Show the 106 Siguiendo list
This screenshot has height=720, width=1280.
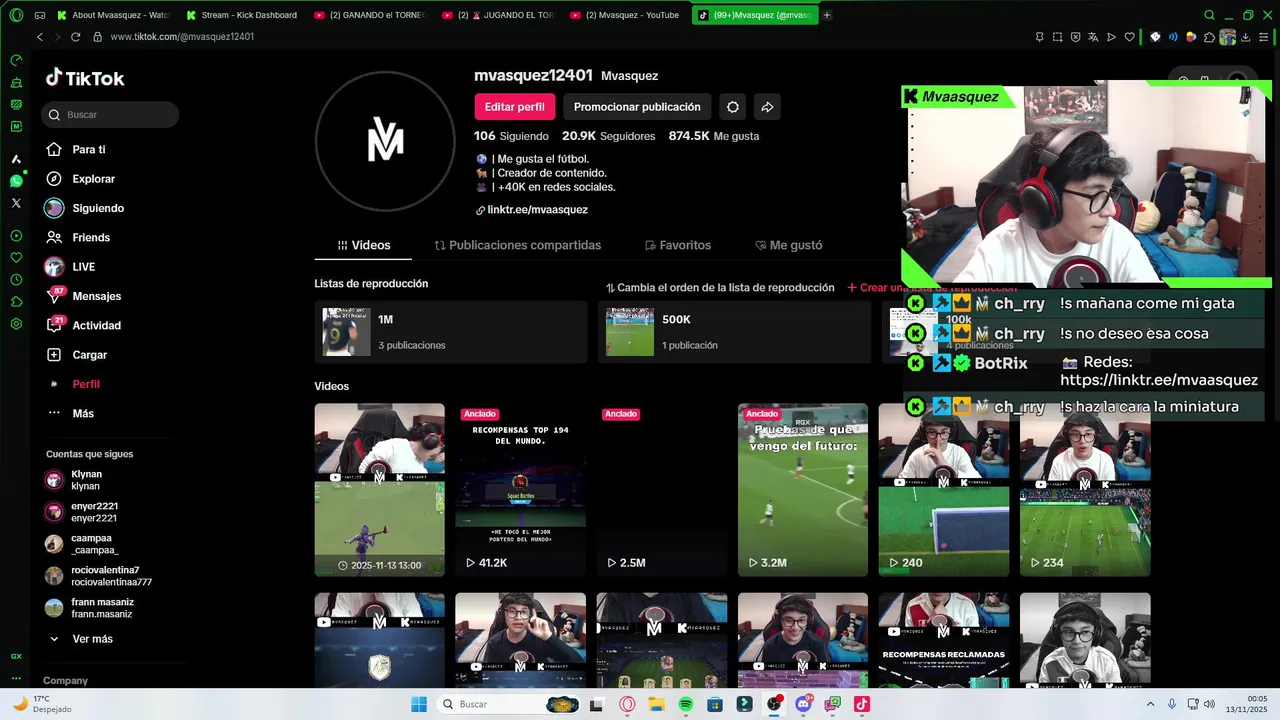pos(511,136)
